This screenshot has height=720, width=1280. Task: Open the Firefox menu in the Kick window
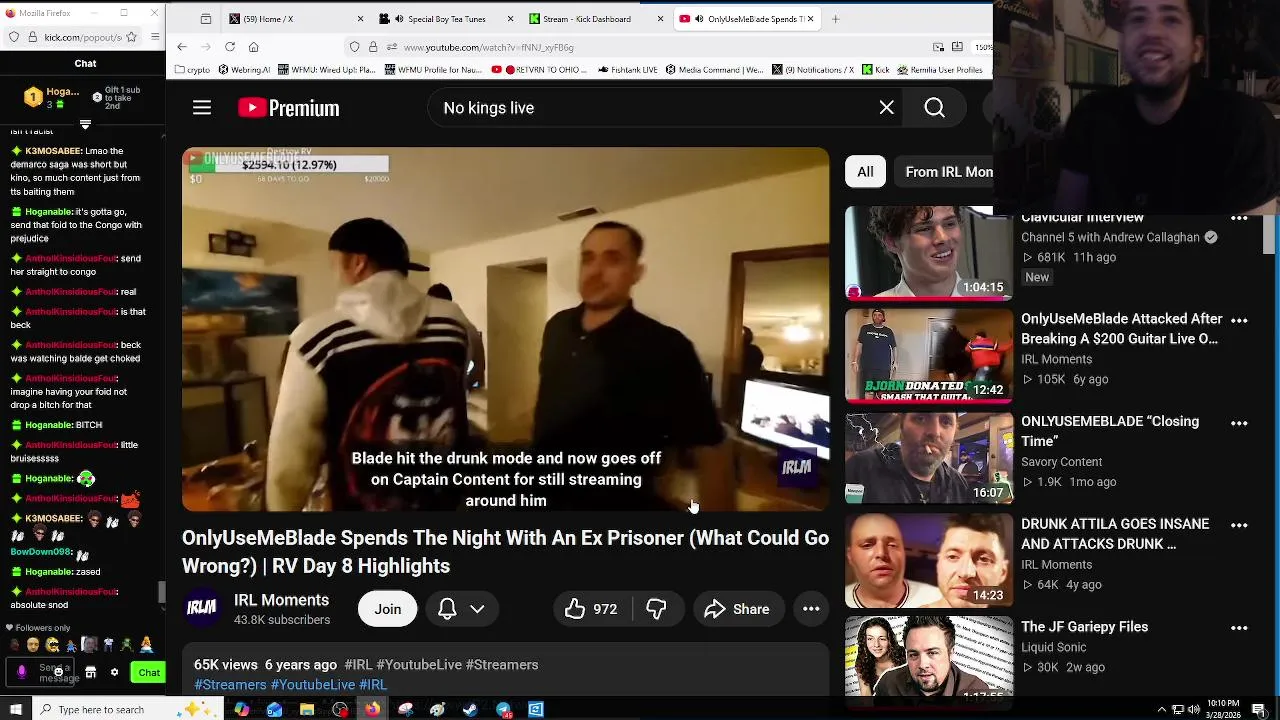coord(155,37)
